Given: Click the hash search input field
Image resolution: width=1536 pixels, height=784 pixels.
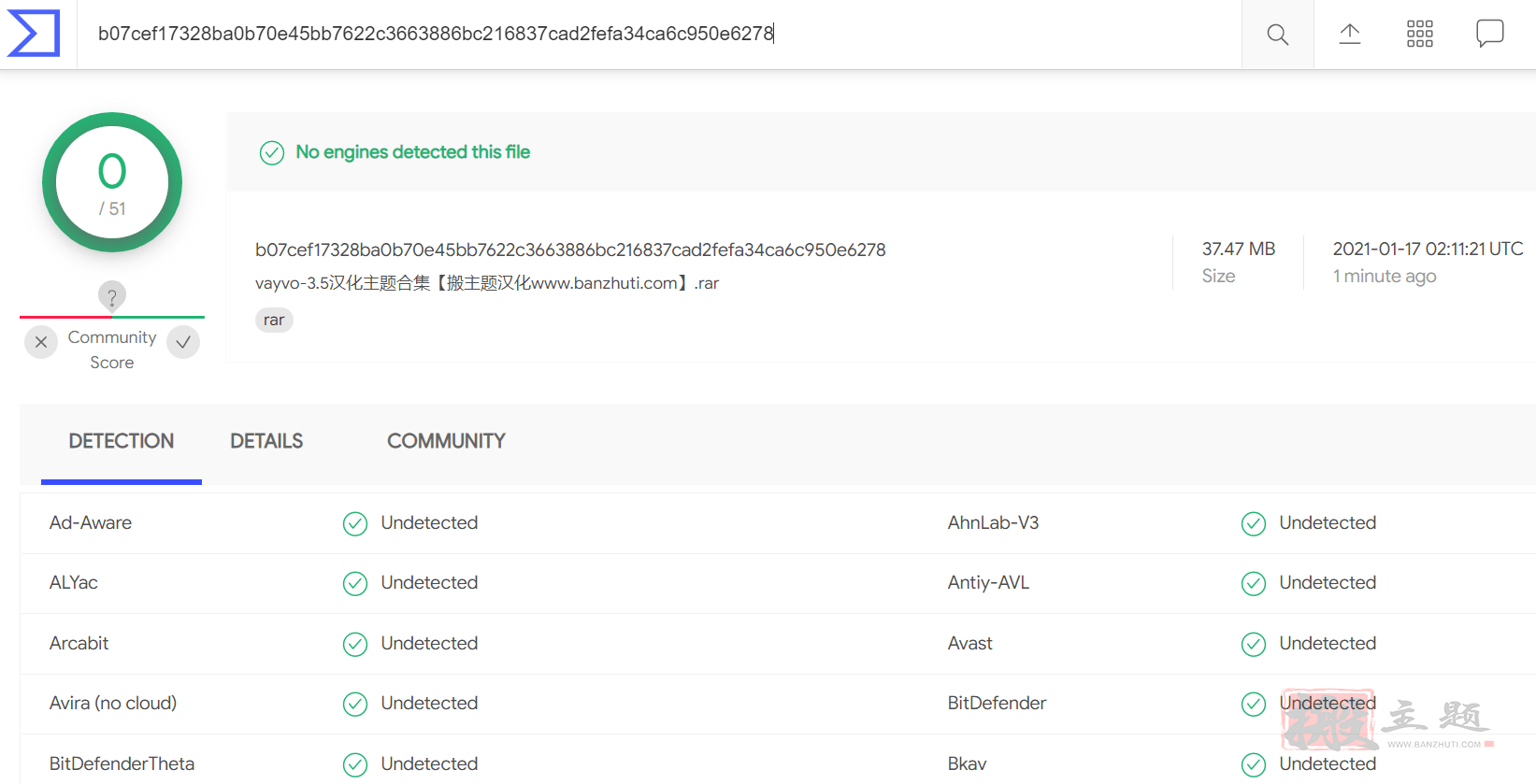Looking at the screenshot, I should click(x=659, y=35).
